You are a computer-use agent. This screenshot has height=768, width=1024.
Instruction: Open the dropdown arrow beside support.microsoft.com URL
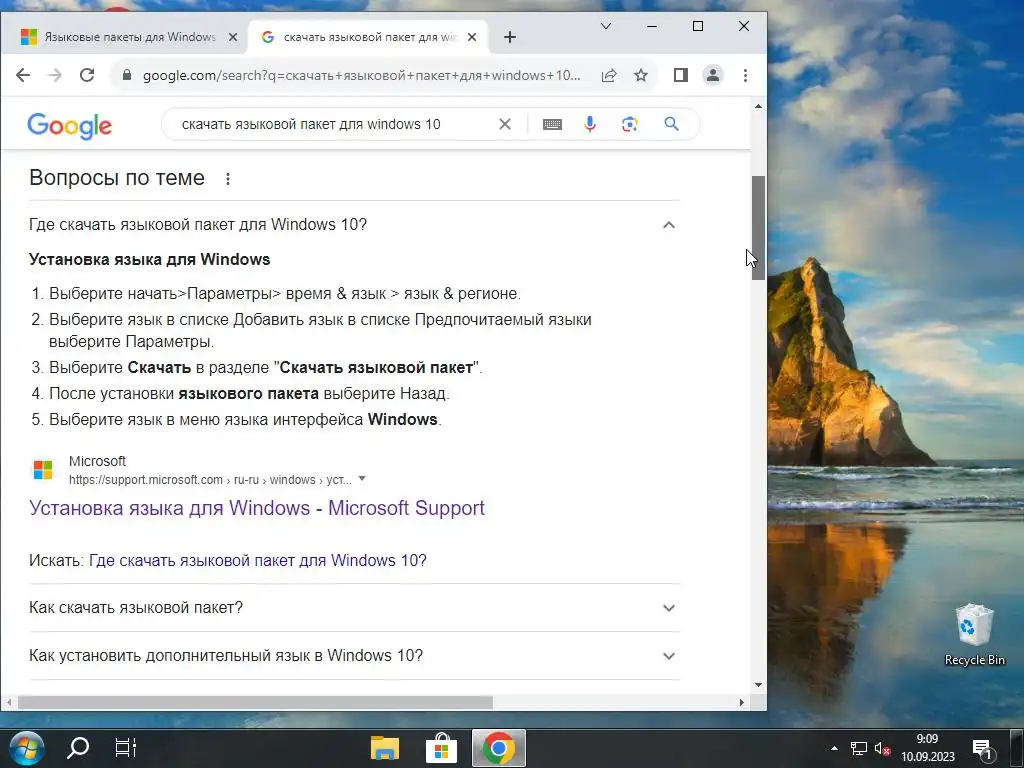click(x=362, y=479)
